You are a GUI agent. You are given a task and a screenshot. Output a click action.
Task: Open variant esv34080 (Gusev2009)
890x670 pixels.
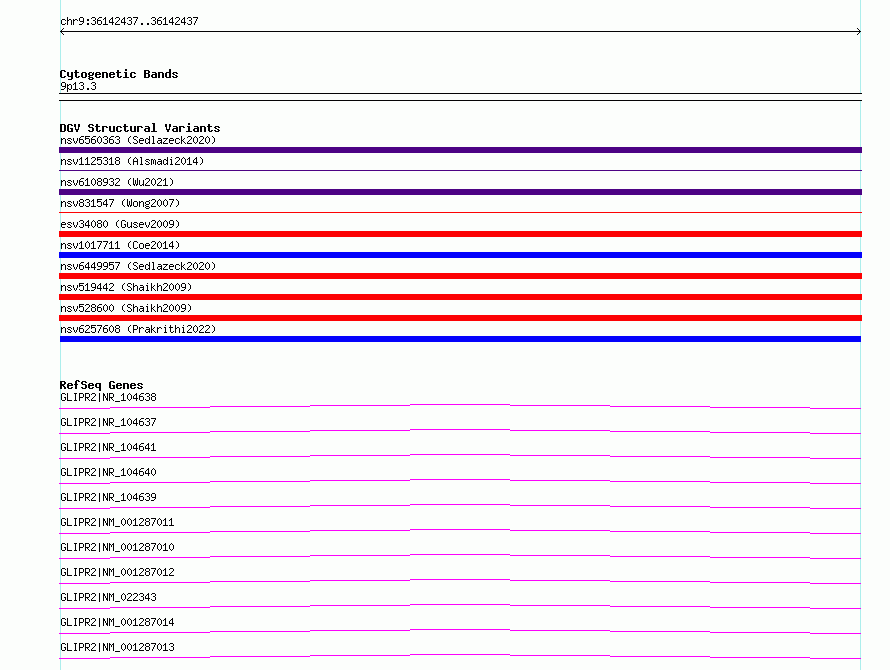[x=120, y=224]
